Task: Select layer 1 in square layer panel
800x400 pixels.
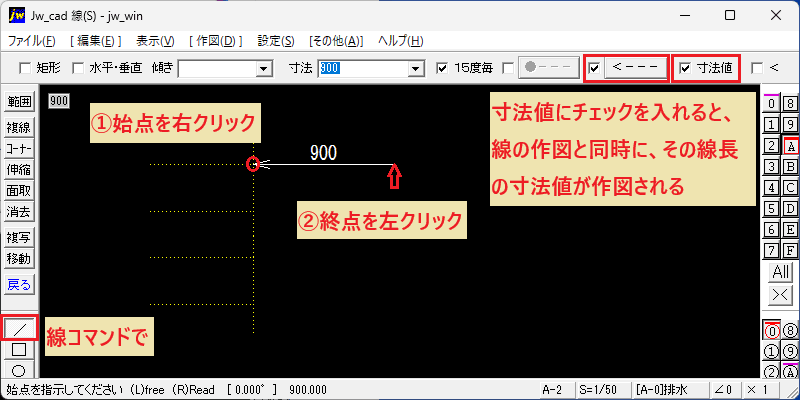Action: pos(772,124)
